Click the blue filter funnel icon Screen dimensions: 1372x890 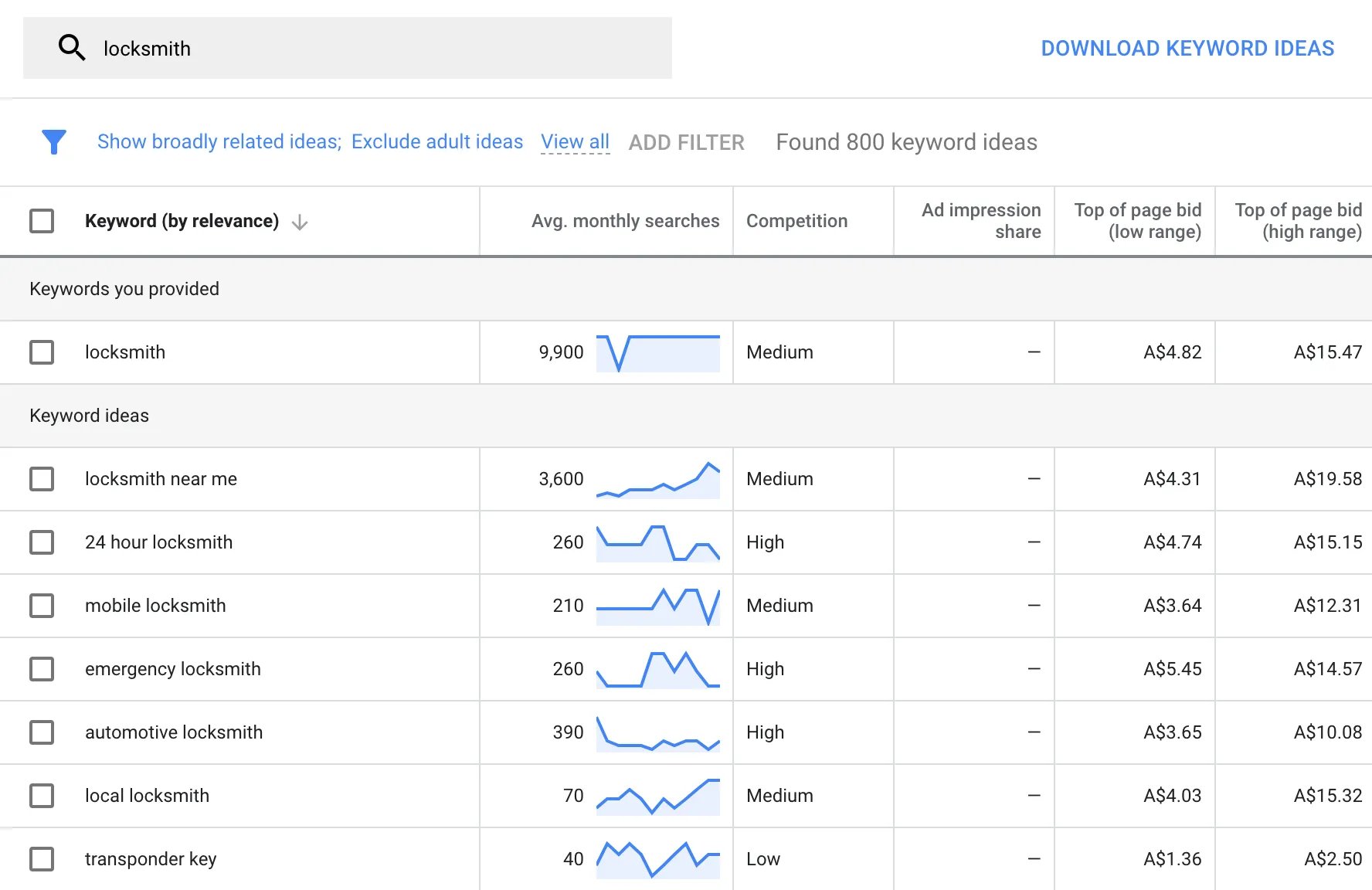coord(54,142)
